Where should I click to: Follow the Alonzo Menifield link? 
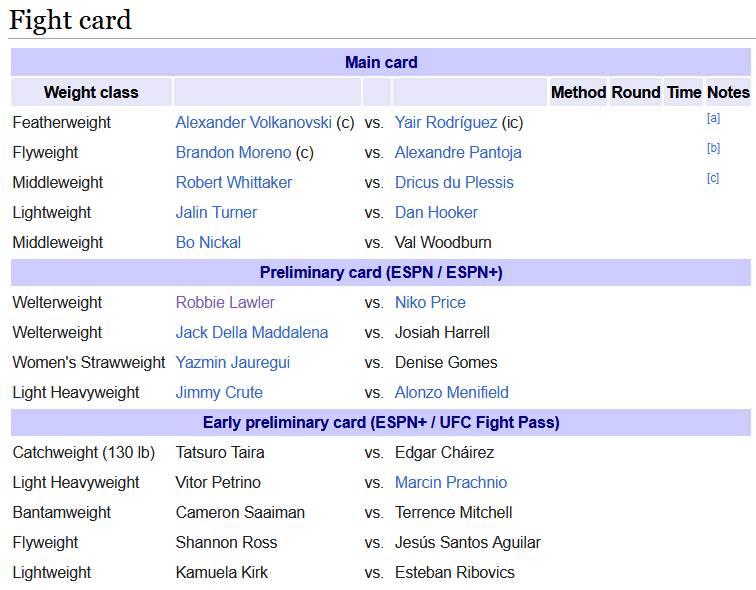[451, 392]
